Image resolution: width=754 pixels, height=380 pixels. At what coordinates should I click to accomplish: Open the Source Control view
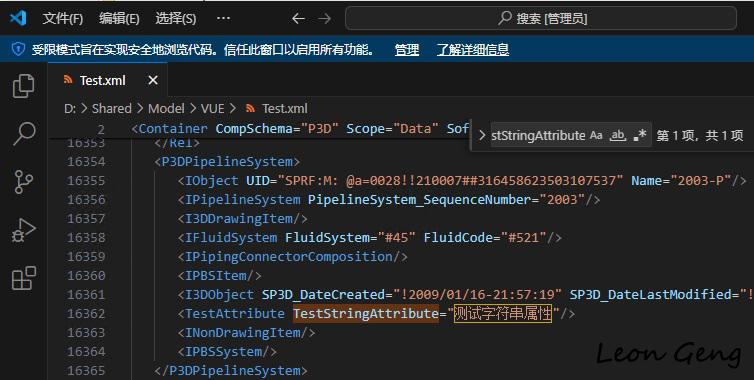click(24, 182)
